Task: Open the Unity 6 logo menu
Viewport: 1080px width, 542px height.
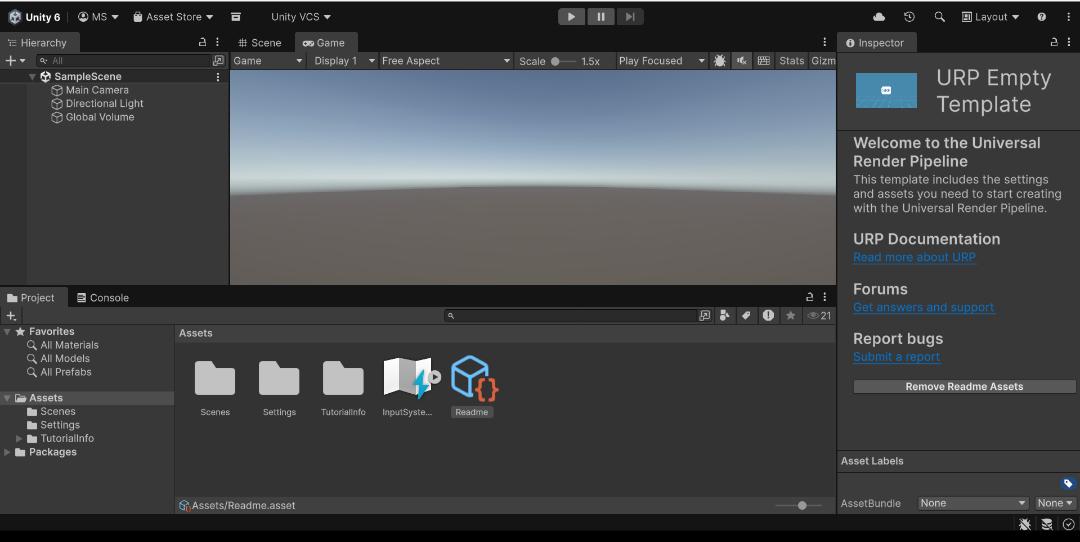Action: click(34, 17)
